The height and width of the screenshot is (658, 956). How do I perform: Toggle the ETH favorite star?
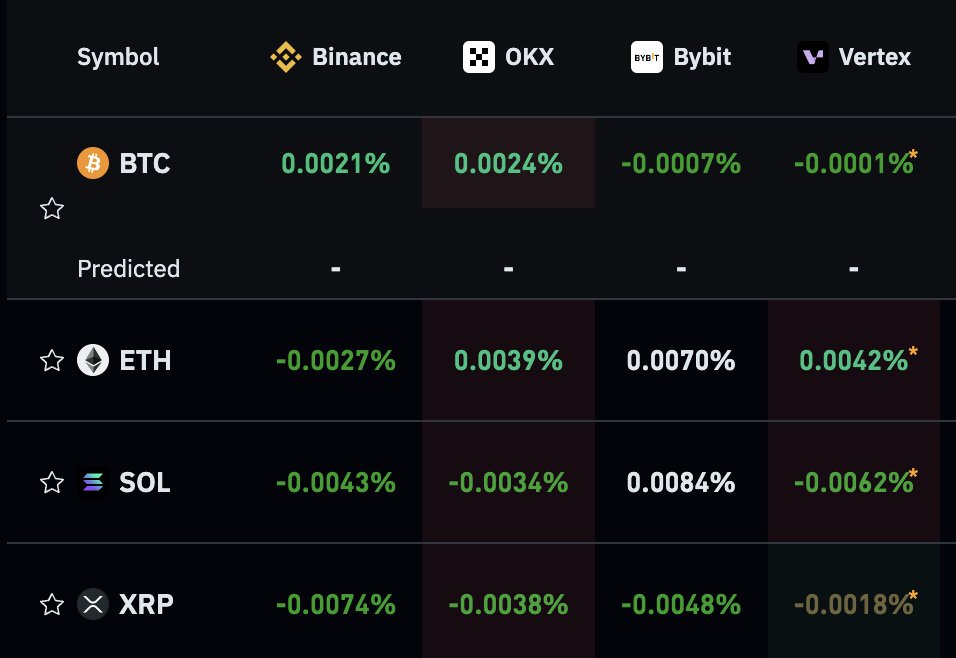point(52,360)
